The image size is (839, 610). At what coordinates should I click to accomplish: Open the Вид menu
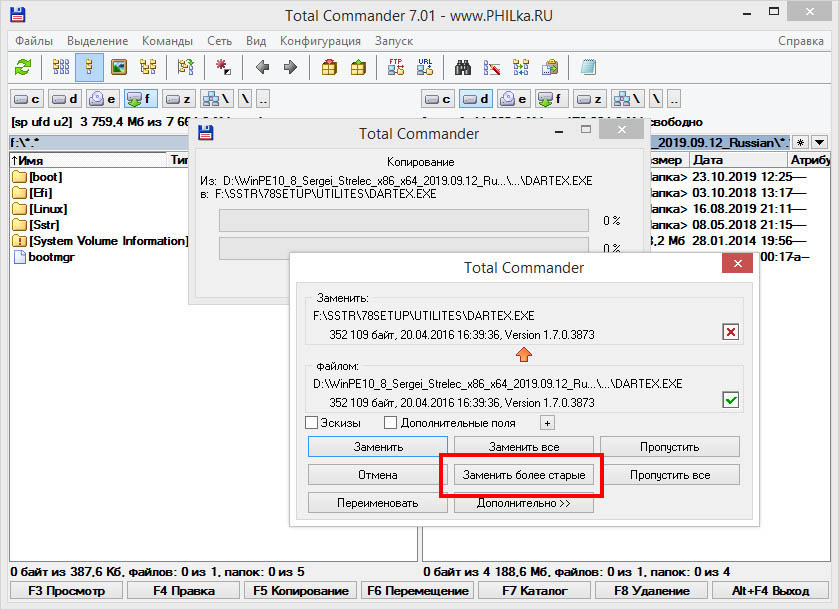256,41
